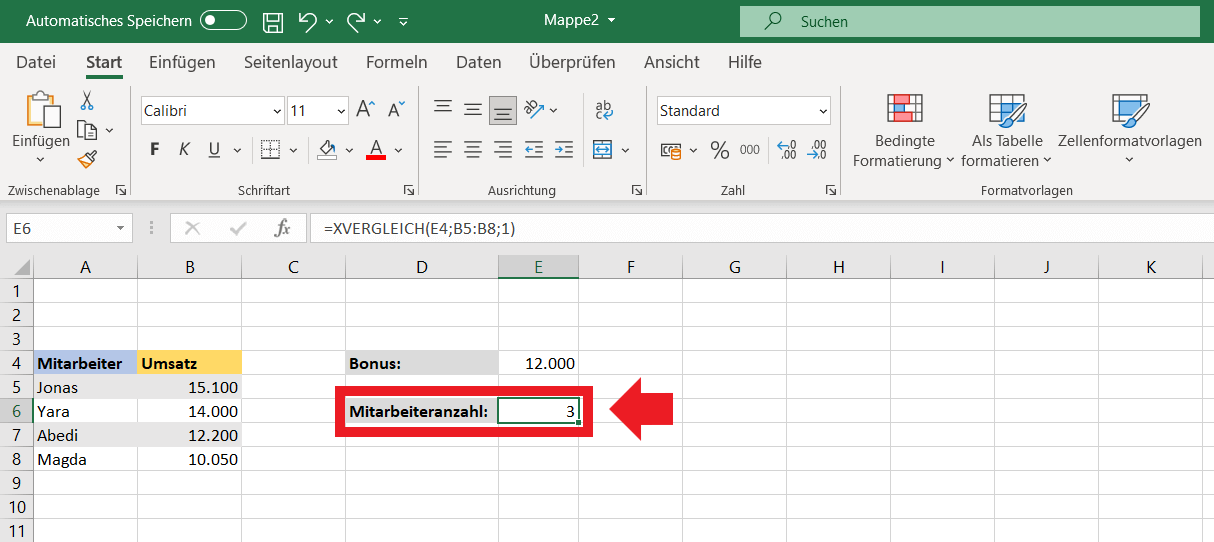Click the accounting currency format icon
This screenshot has width=1214, height=542.
[671, 150]
